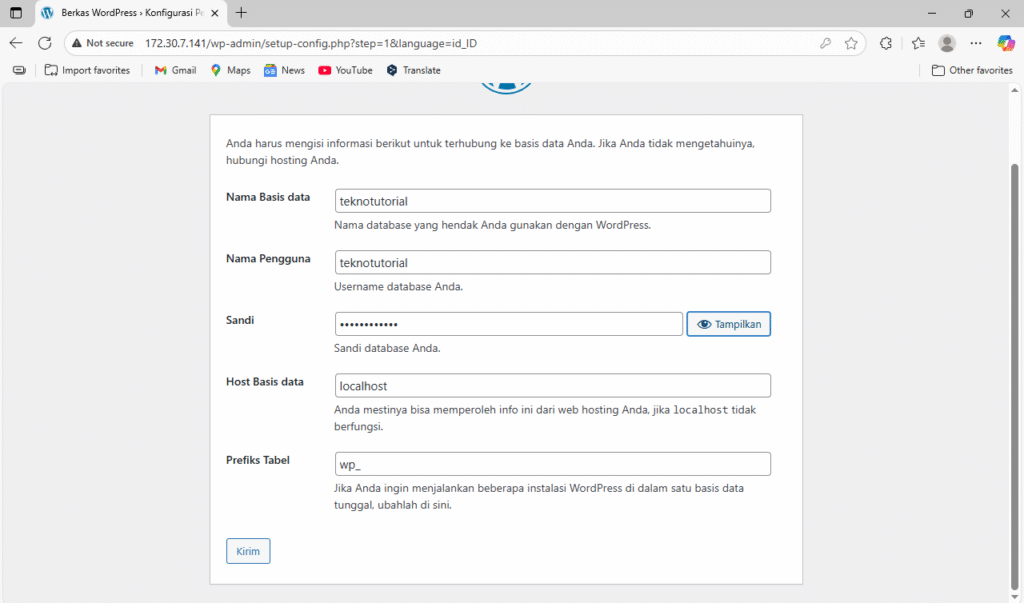Close the browser window
Screen dimensions: 1024x603
pyautogui.click(x=1005, y=13)
